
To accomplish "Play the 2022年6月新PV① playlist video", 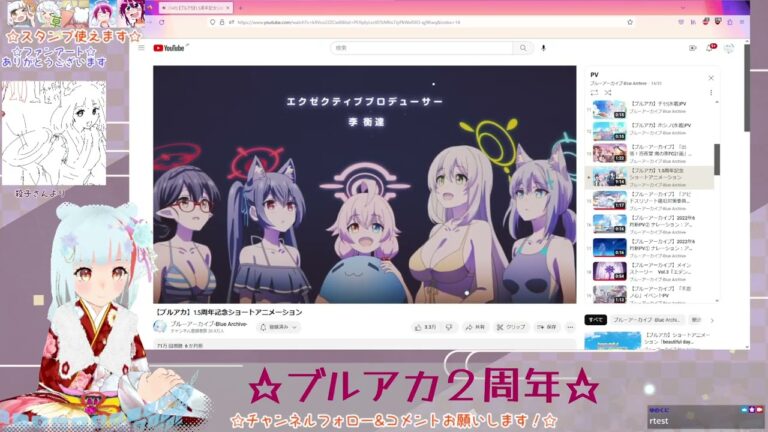I will tap(651, 248).
